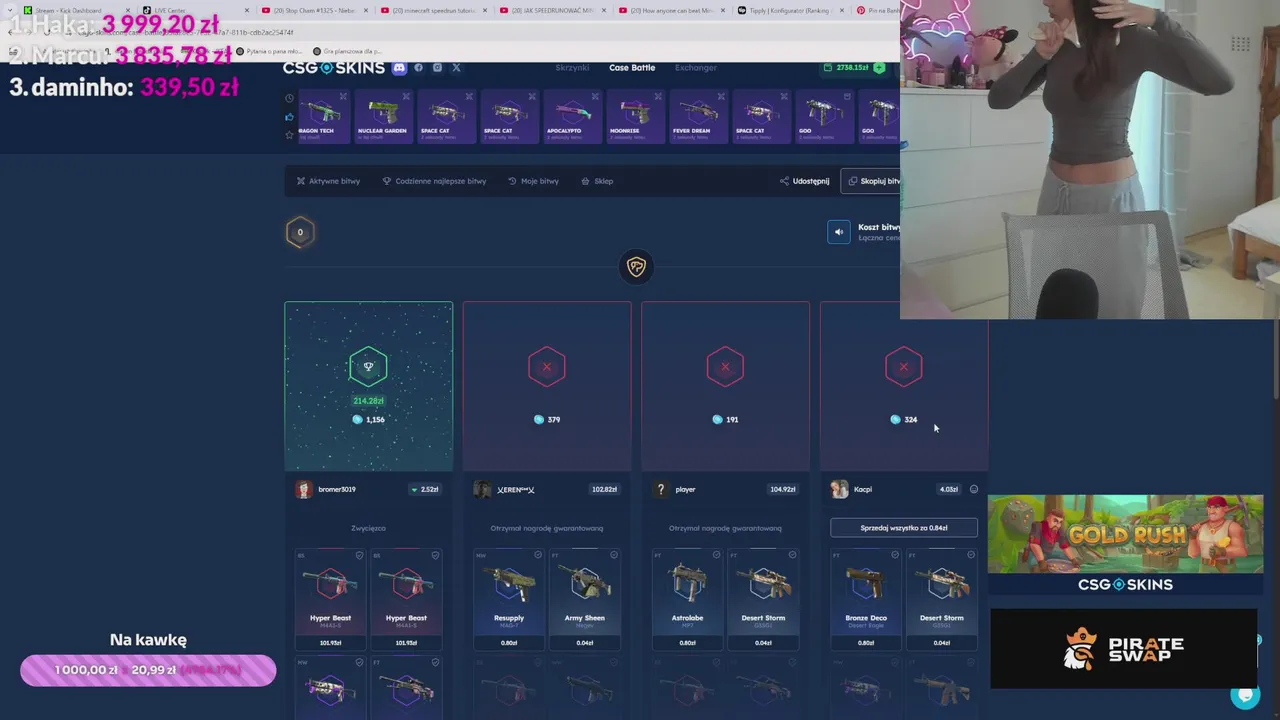This screenshot has width=1280, height=720.
Task: Toggle the check badge on Resupply card
Action: [537, 555]
